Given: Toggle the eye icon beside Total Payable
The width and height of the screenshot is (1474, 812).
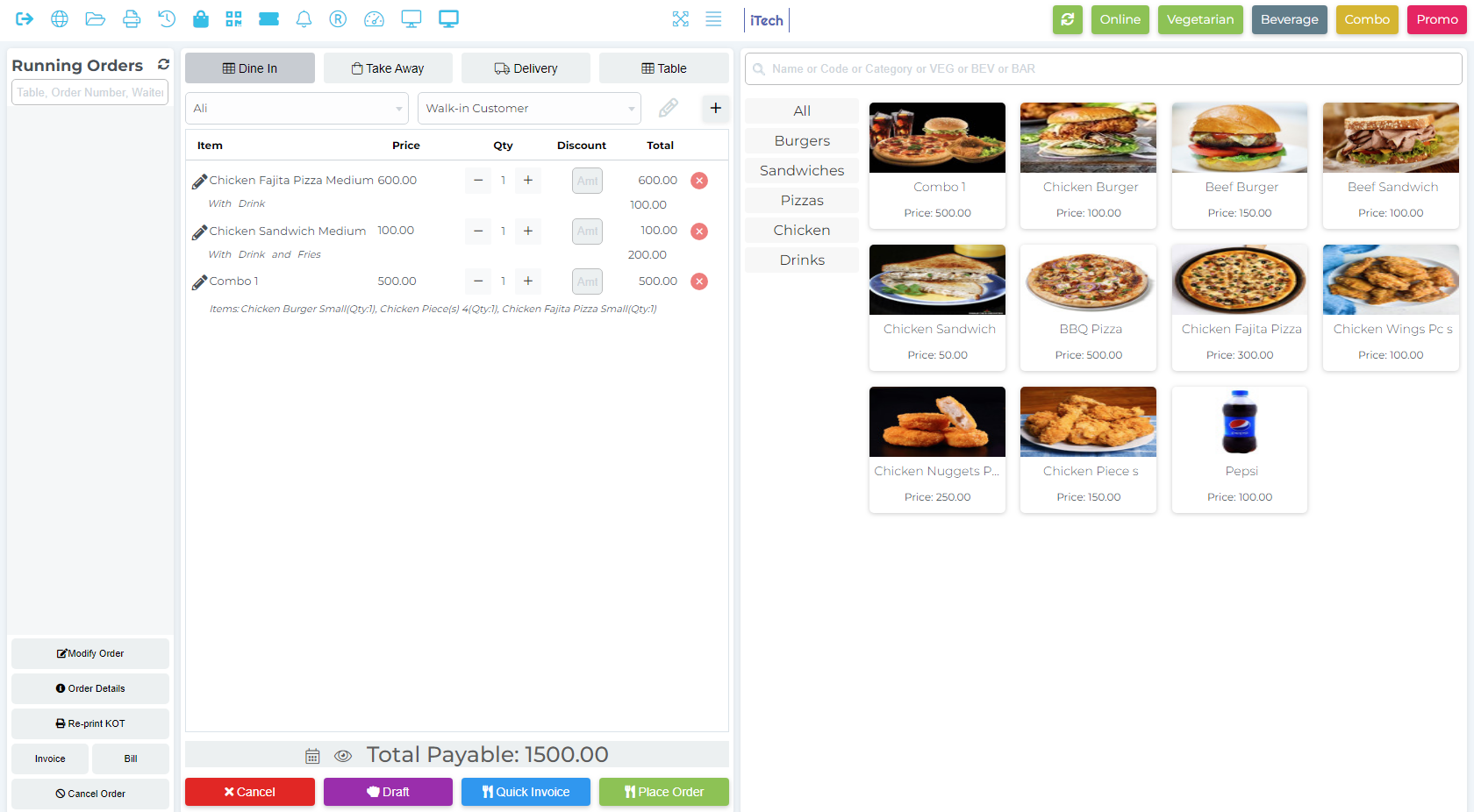Looking at the screenshot, I should 343,756.
